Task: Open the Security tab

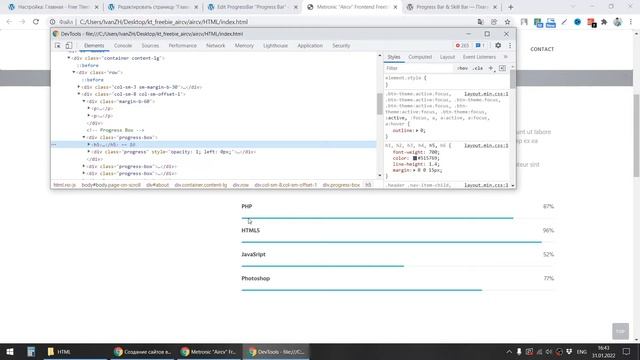Action: [x=341, y=46]
